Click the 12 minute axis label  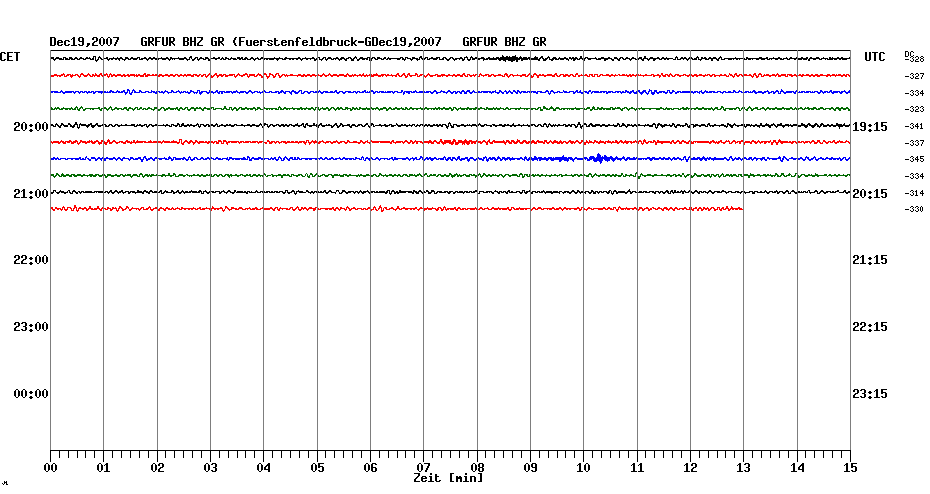coord(690,468)
